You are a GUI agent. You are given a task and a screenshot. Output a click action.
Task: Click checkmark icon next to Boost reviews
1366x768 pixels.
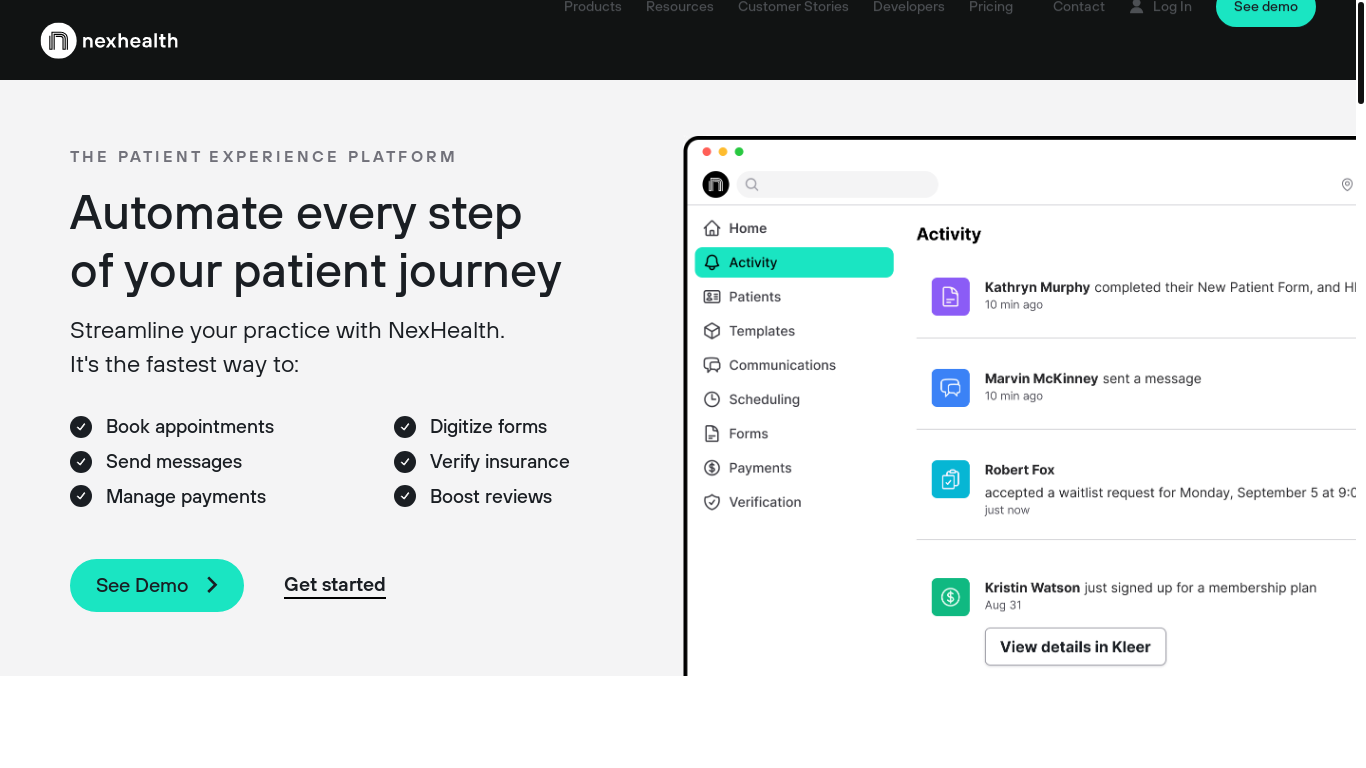pyautogui.click(x=405, y=497)
